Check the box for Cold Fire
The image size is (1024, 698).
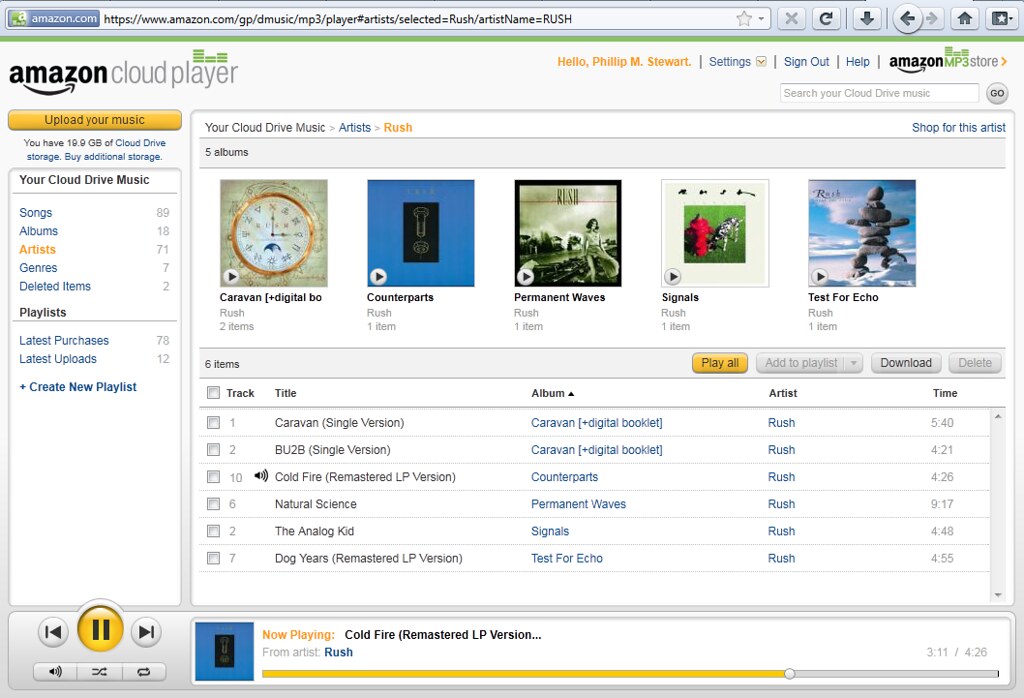point(213,477)
